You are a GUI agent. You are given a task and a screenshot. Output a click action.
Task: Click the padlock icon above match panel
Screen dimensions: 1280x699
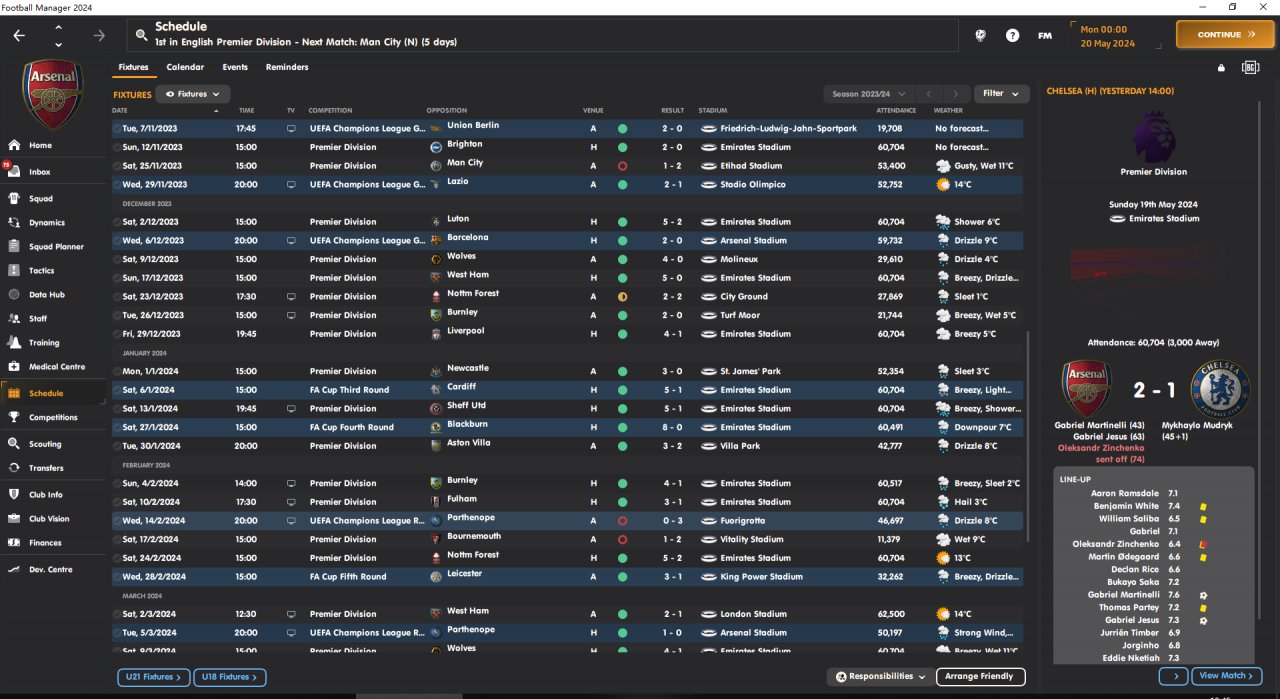(x=1221, y=68)
